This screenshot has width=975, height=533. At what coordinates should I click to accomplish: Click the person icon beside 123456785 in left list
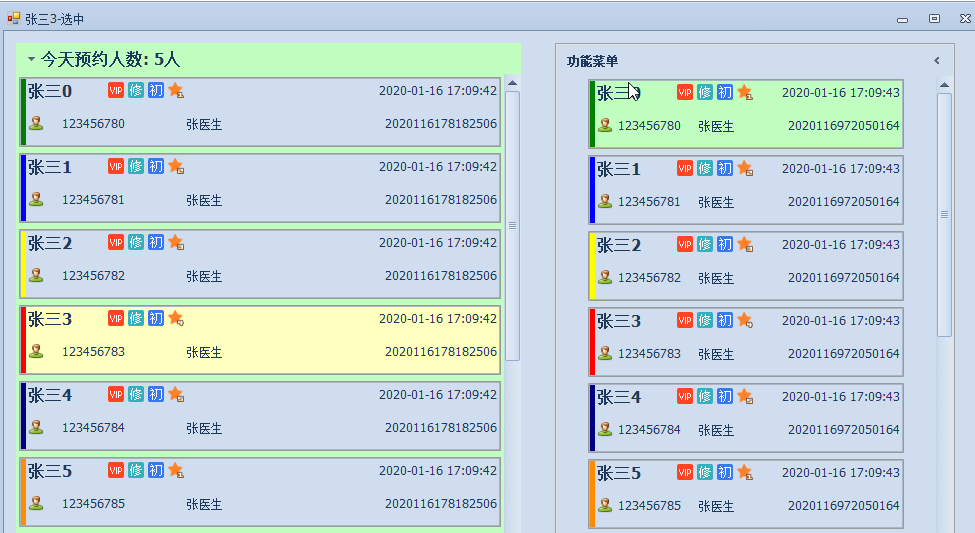[x=37, y=503]
